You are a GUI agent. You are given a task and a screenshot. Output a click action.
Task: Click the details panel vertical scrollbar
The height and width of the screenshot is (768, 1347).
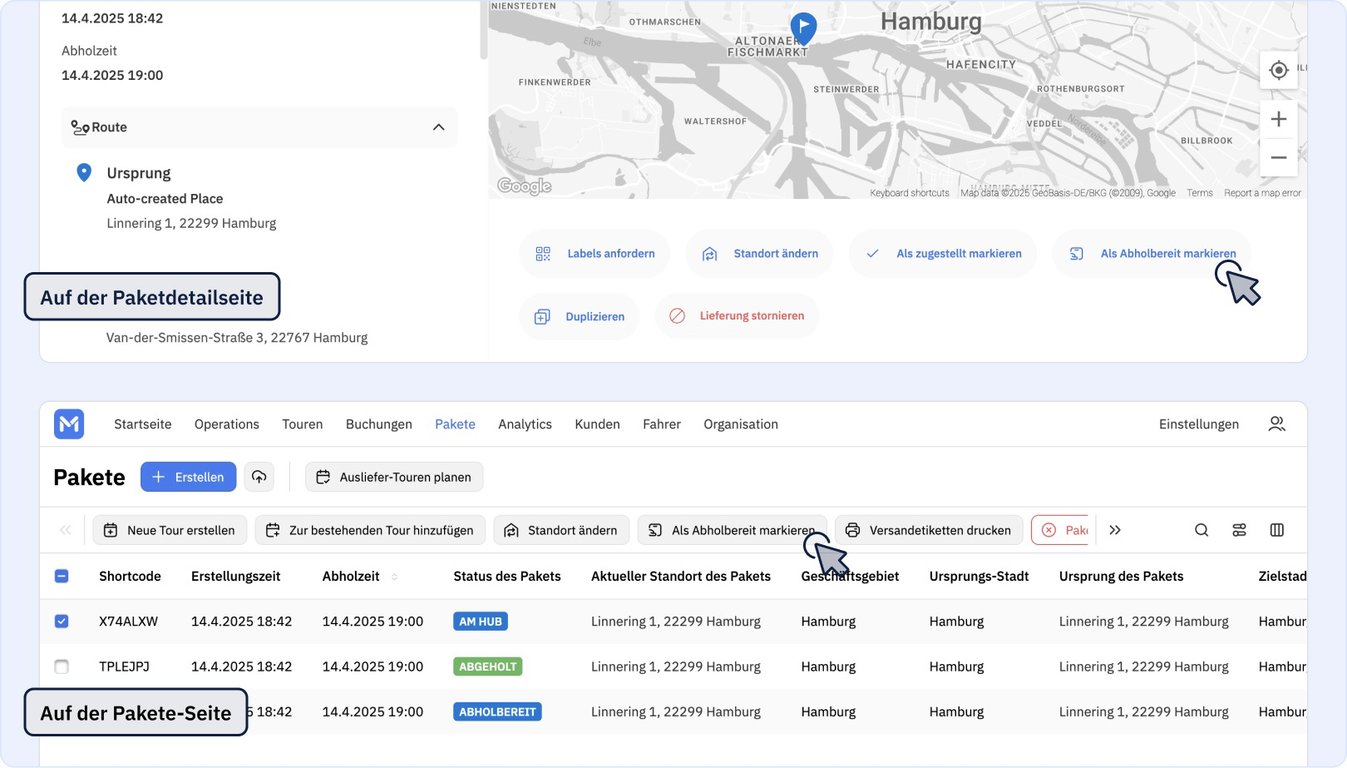click(484, 28)
